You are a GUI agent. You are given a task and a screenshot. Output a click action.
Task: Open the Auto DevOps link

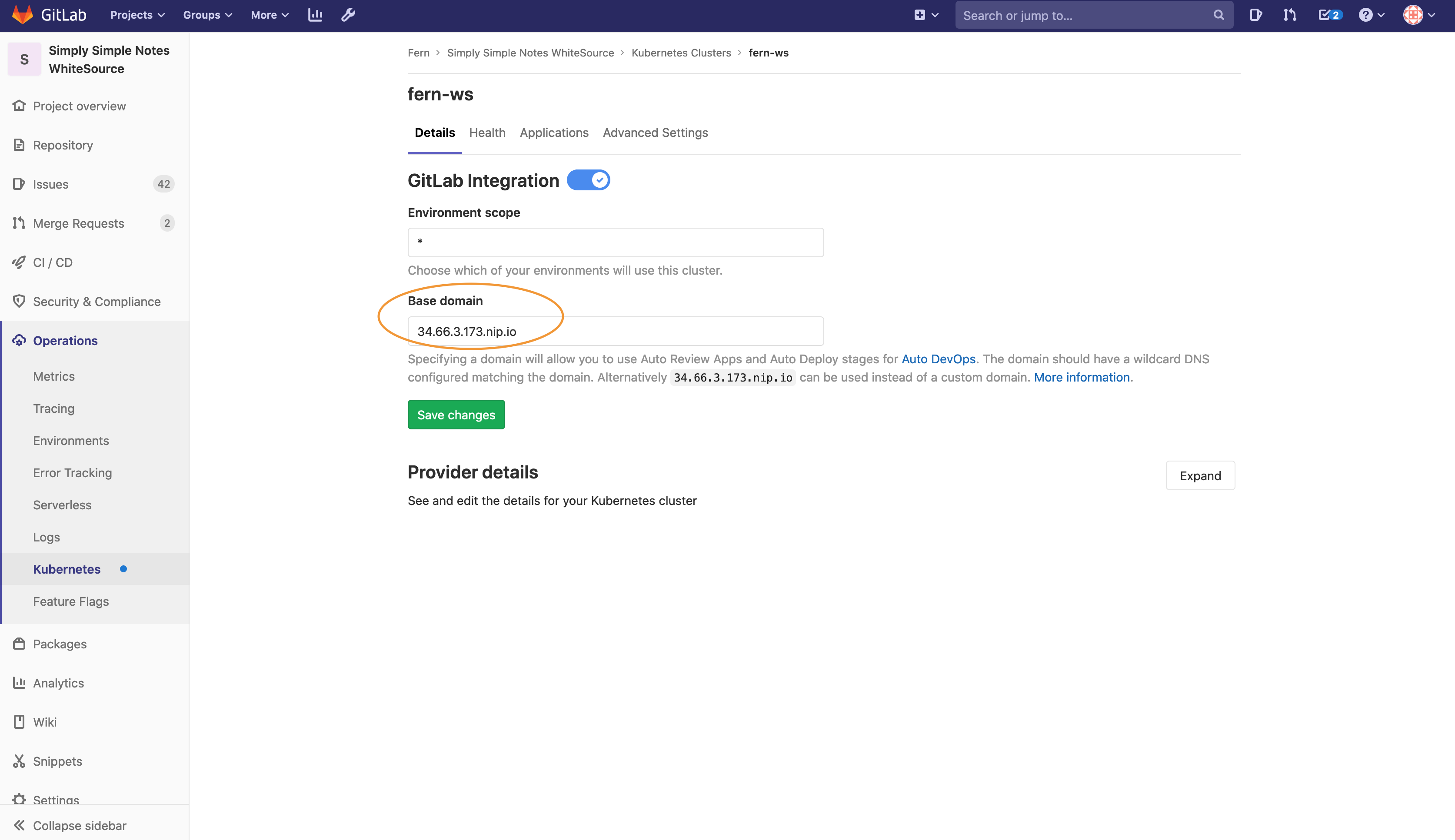[938, 359]
